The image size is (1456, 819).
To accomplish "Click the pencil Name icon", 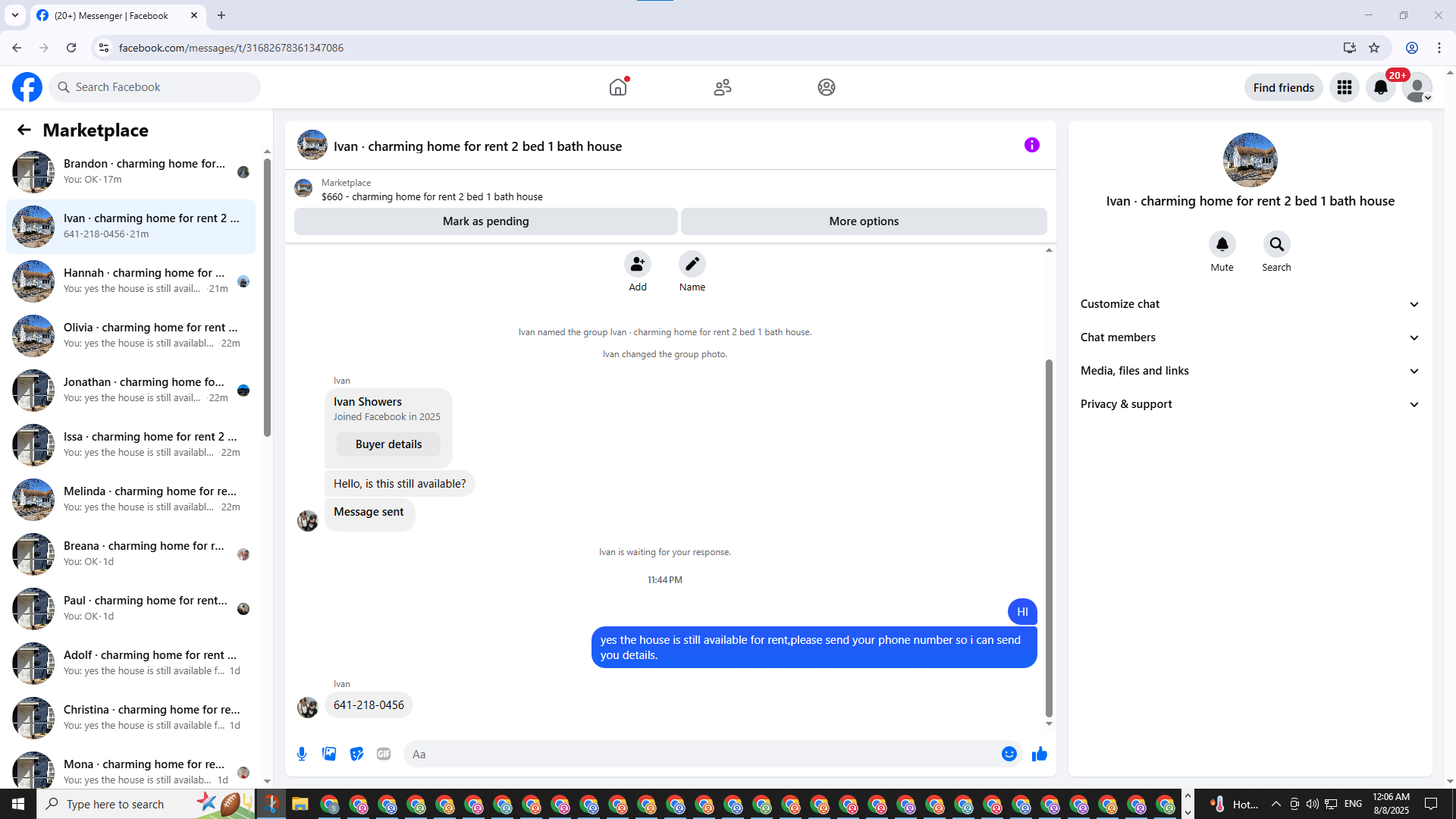I will click(x=692, y=264).
